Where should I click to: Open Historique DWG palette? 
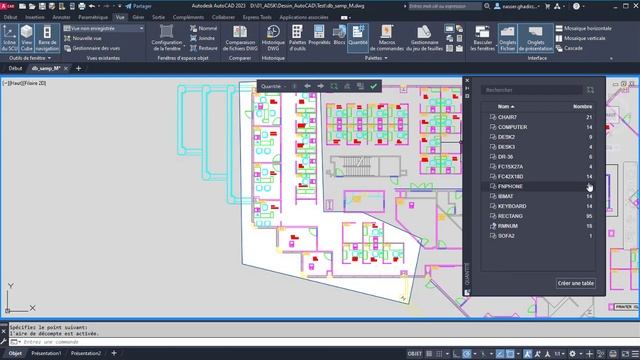pyautogui.click(x=273, y=38)
